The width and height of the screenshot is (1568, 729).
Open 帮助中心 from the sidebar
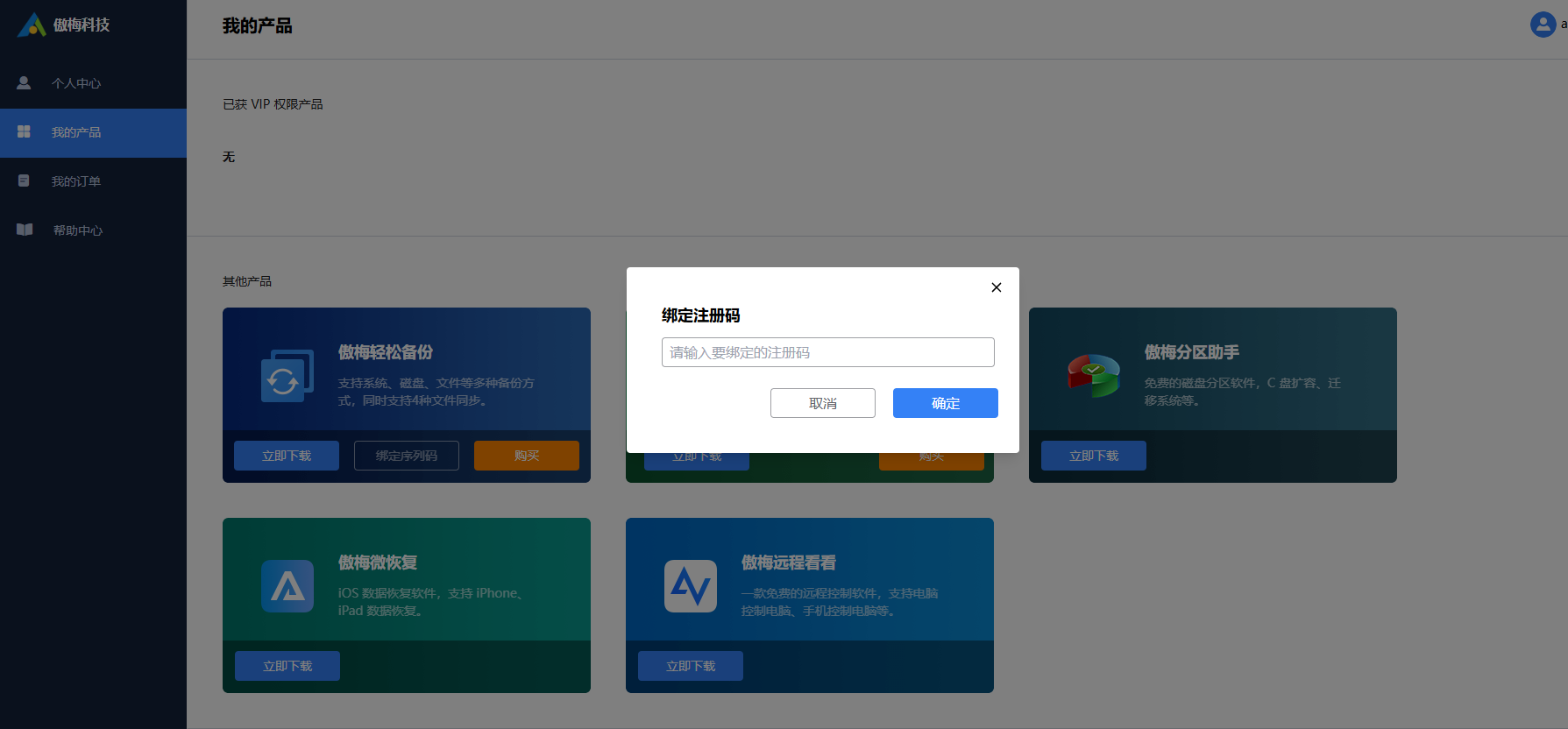(x=78, y=230)
